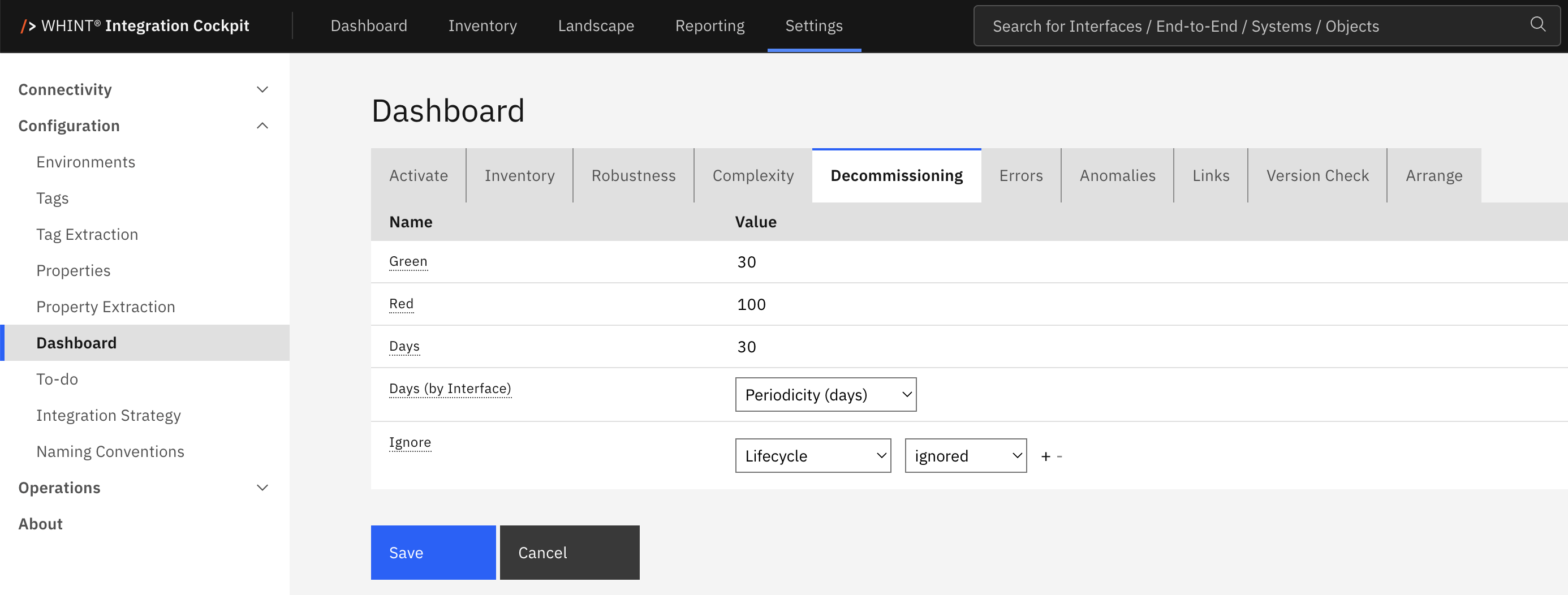
Task: Switch to the Version Check tab
Action: [1317, 176]
